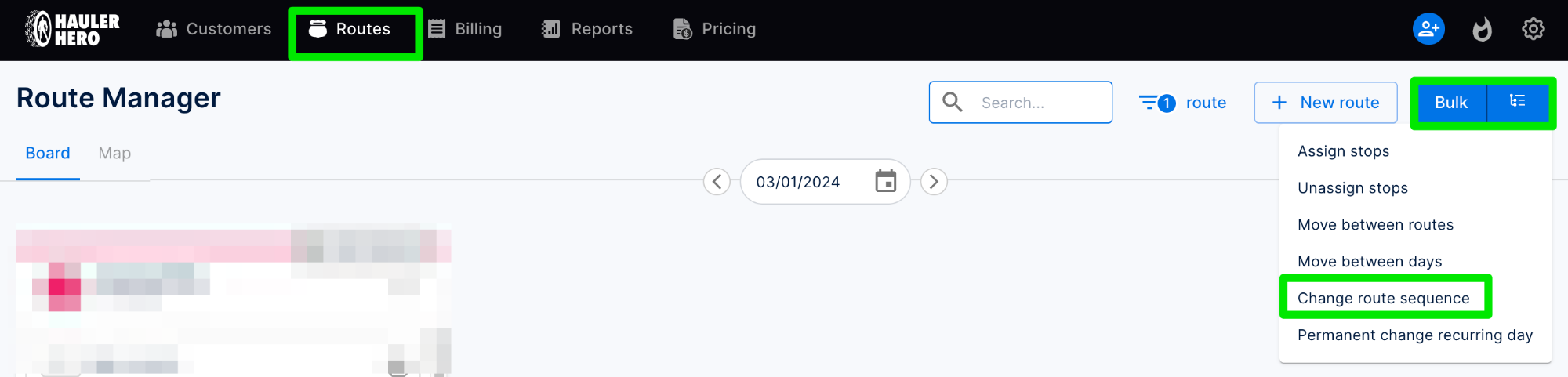Open settings gear icon
1568x377 pixels.
point(1533,29)
